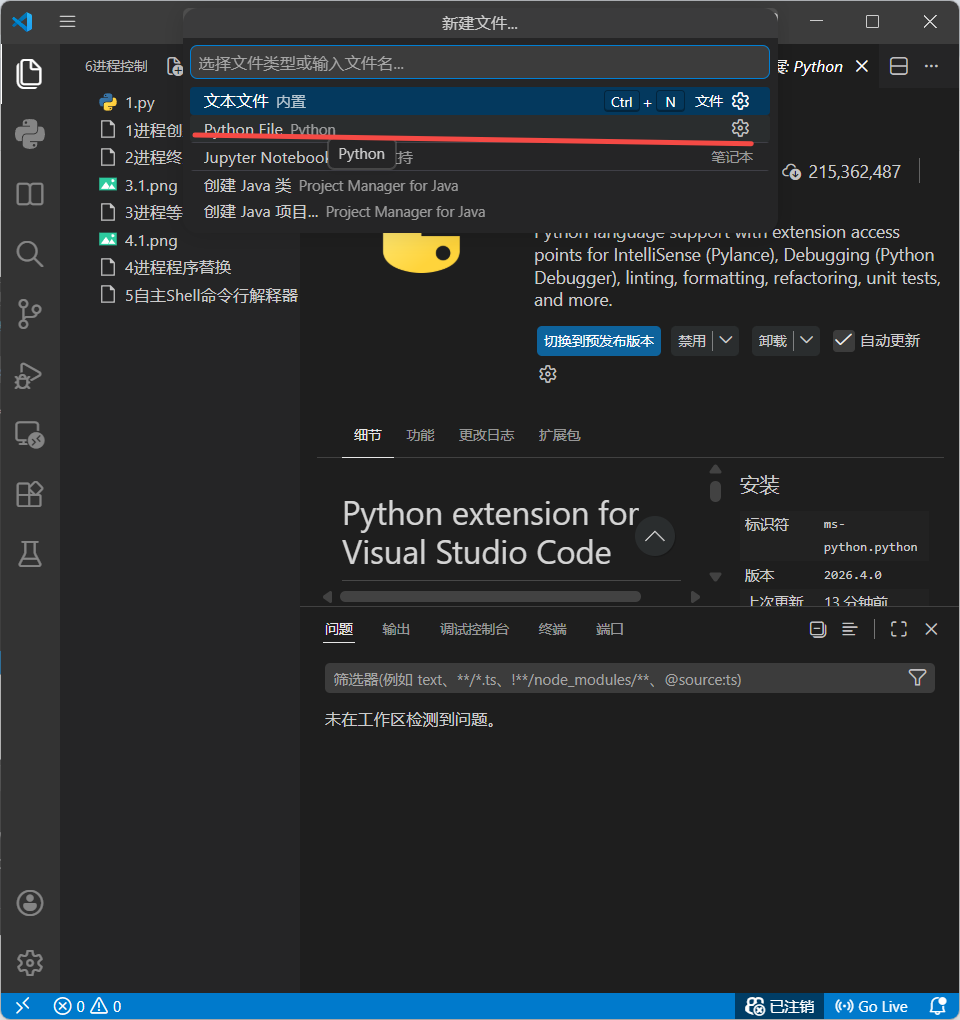Image resolution: width=960 pixels, height=1020 pixels.
Task: Switch to the 扩展包 tab
Action: pos(559,435)
